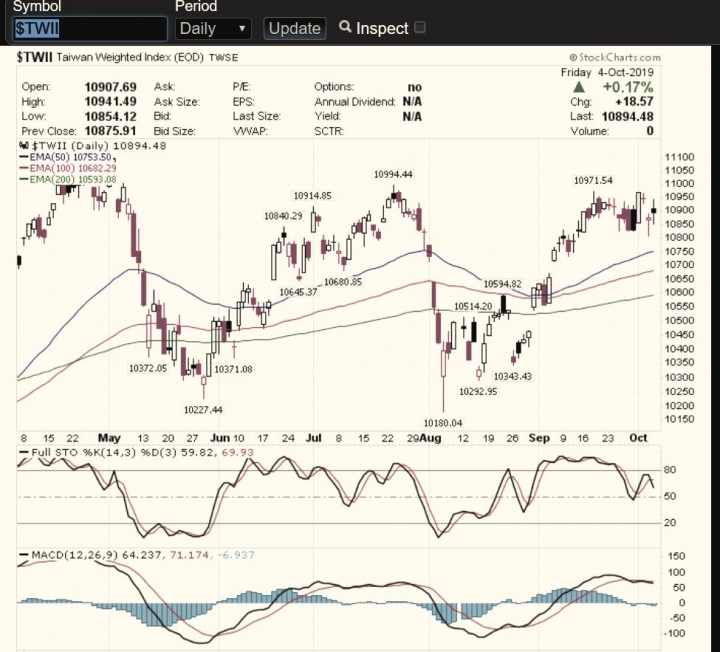Click the 10914.85 price label
This screenshot has height=652, width=720.
[312, 196]
